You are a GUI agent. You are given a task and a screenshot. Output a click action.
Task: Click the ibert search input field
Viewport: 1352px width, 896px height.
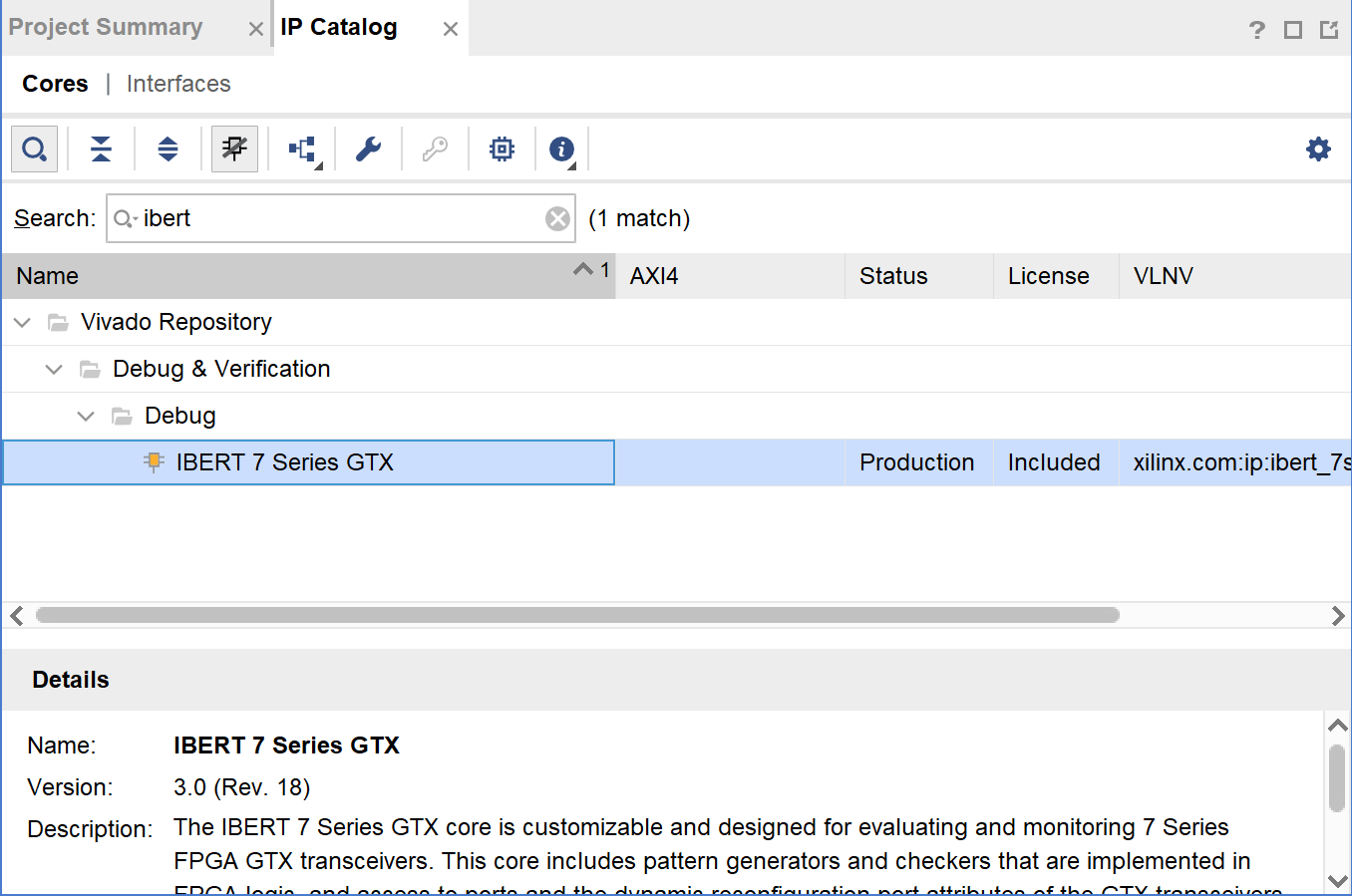coord(339,219)
